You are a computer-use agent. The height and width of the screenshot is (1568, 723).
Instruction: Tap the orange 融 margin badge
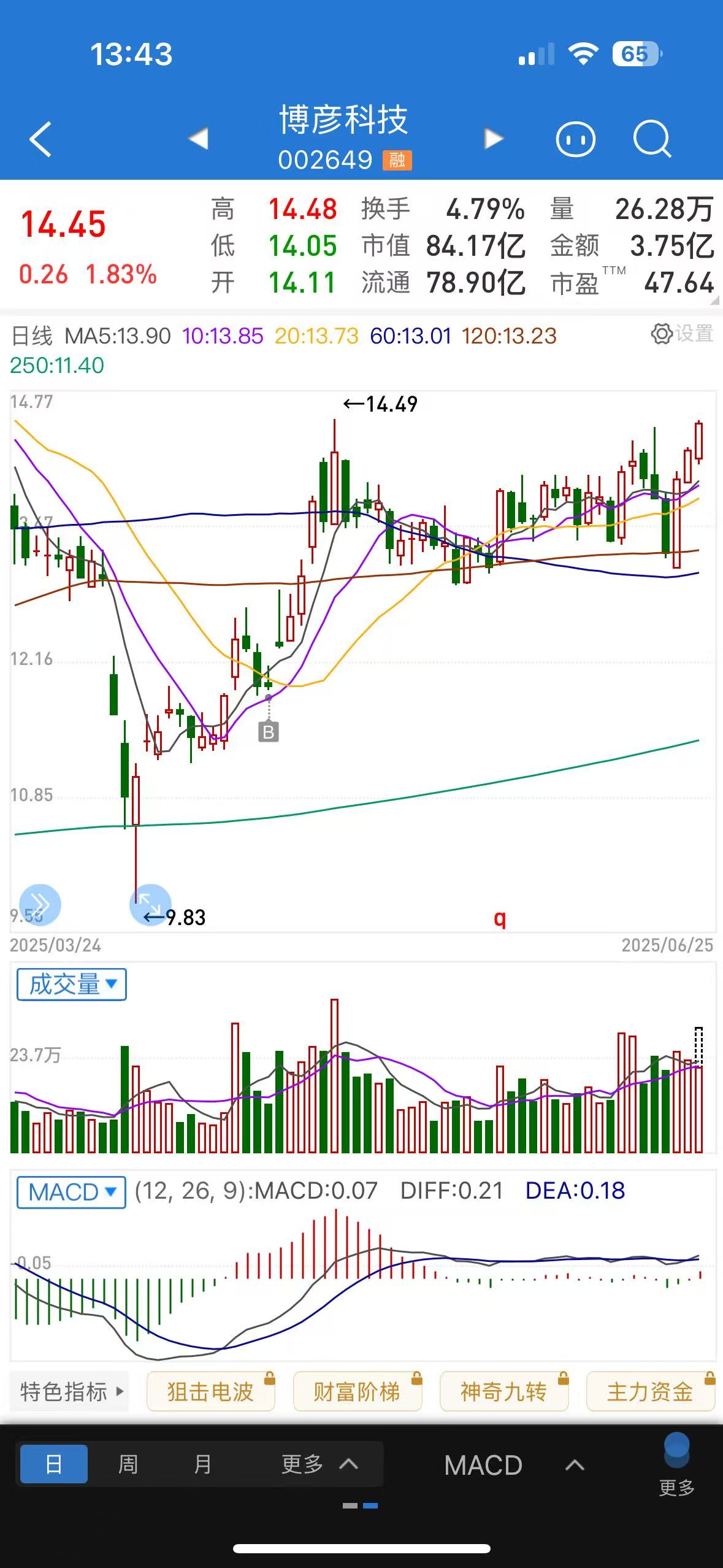click(397, 160)
